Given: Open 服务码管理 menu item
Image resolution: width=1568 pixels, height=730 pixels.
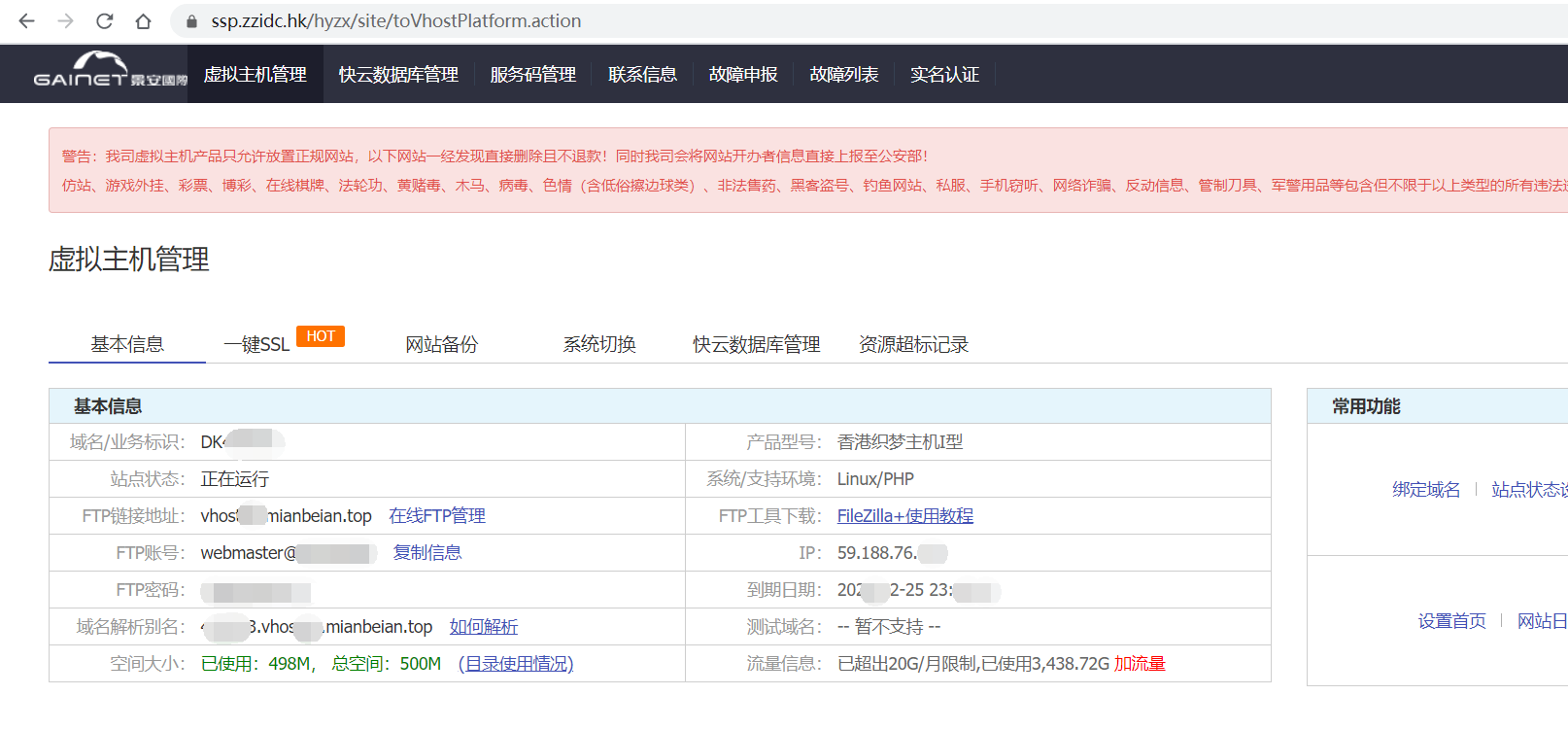Looking at the screenshot, I should pyautogui.click(x=532, y=75).
